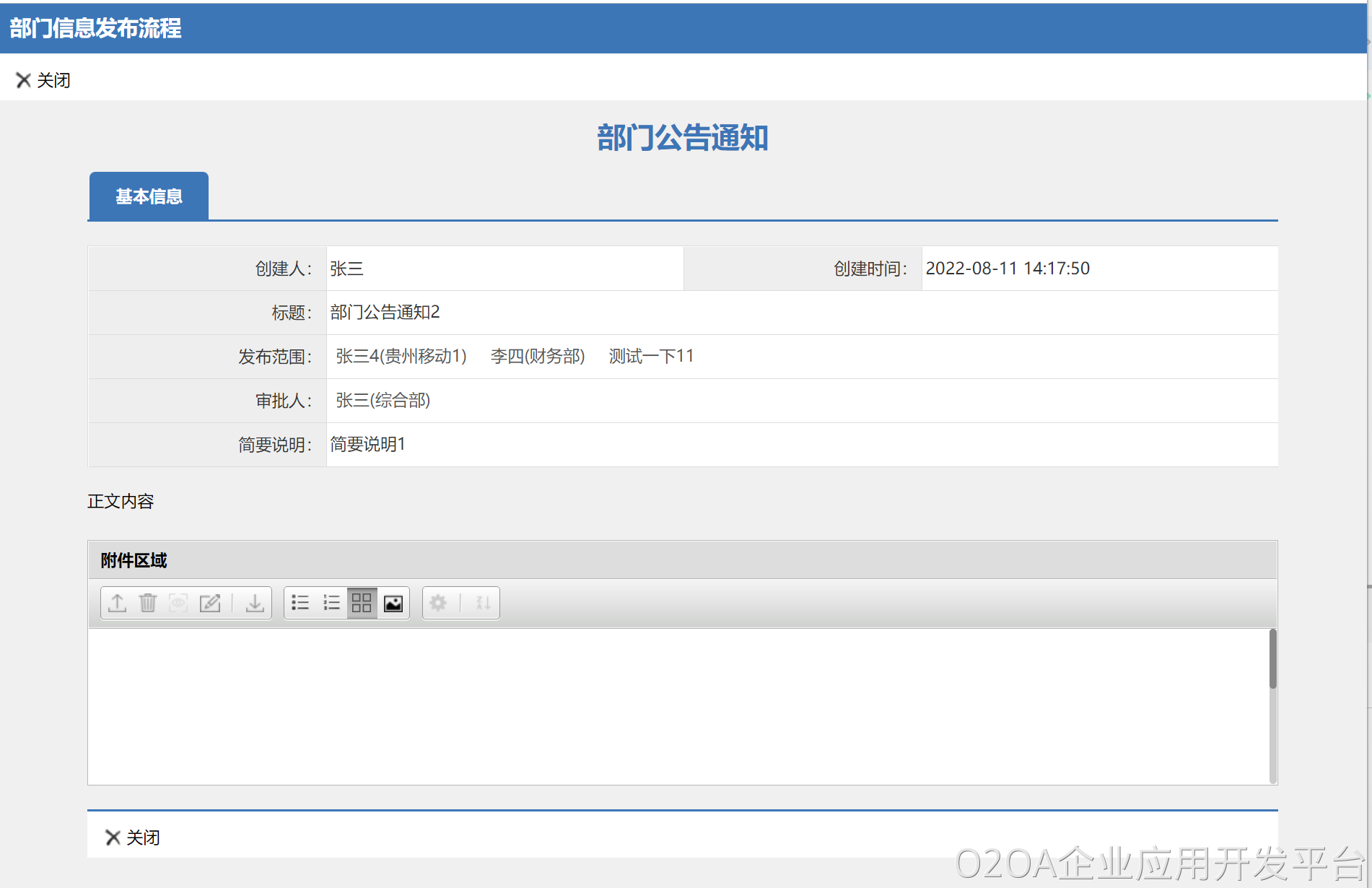Select the 基本信息 tab

[x=149, y=196]
